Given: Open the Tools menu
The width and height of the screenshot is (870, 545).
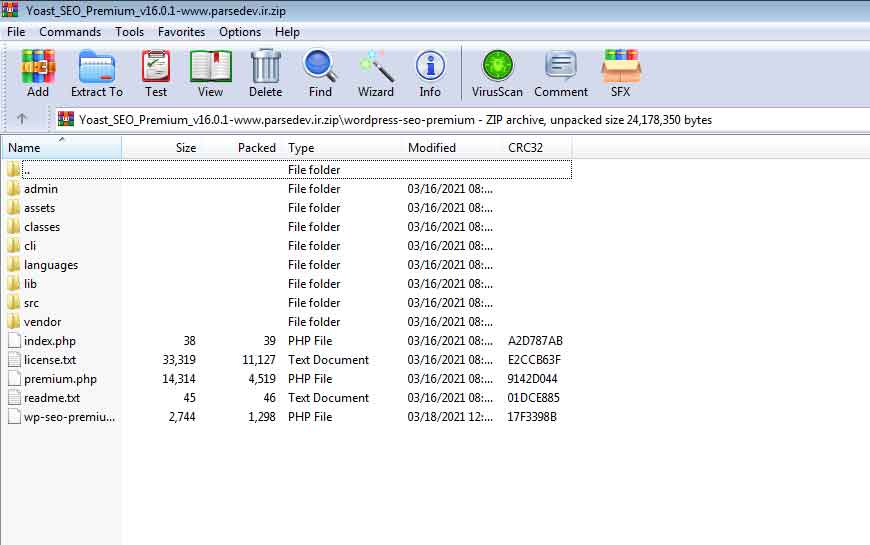Looking at the screenshot, I should (x=129, y=32).
